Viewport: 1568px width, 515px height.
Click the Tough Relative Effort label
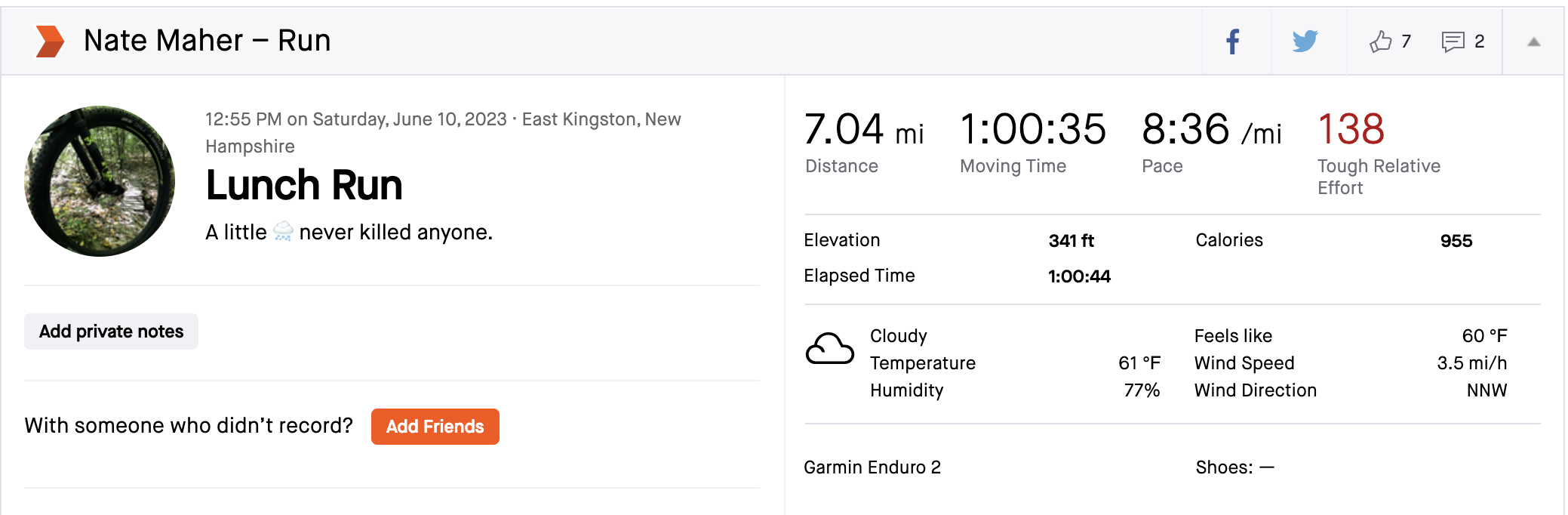pyautogui.click(x=1378, y=177)
